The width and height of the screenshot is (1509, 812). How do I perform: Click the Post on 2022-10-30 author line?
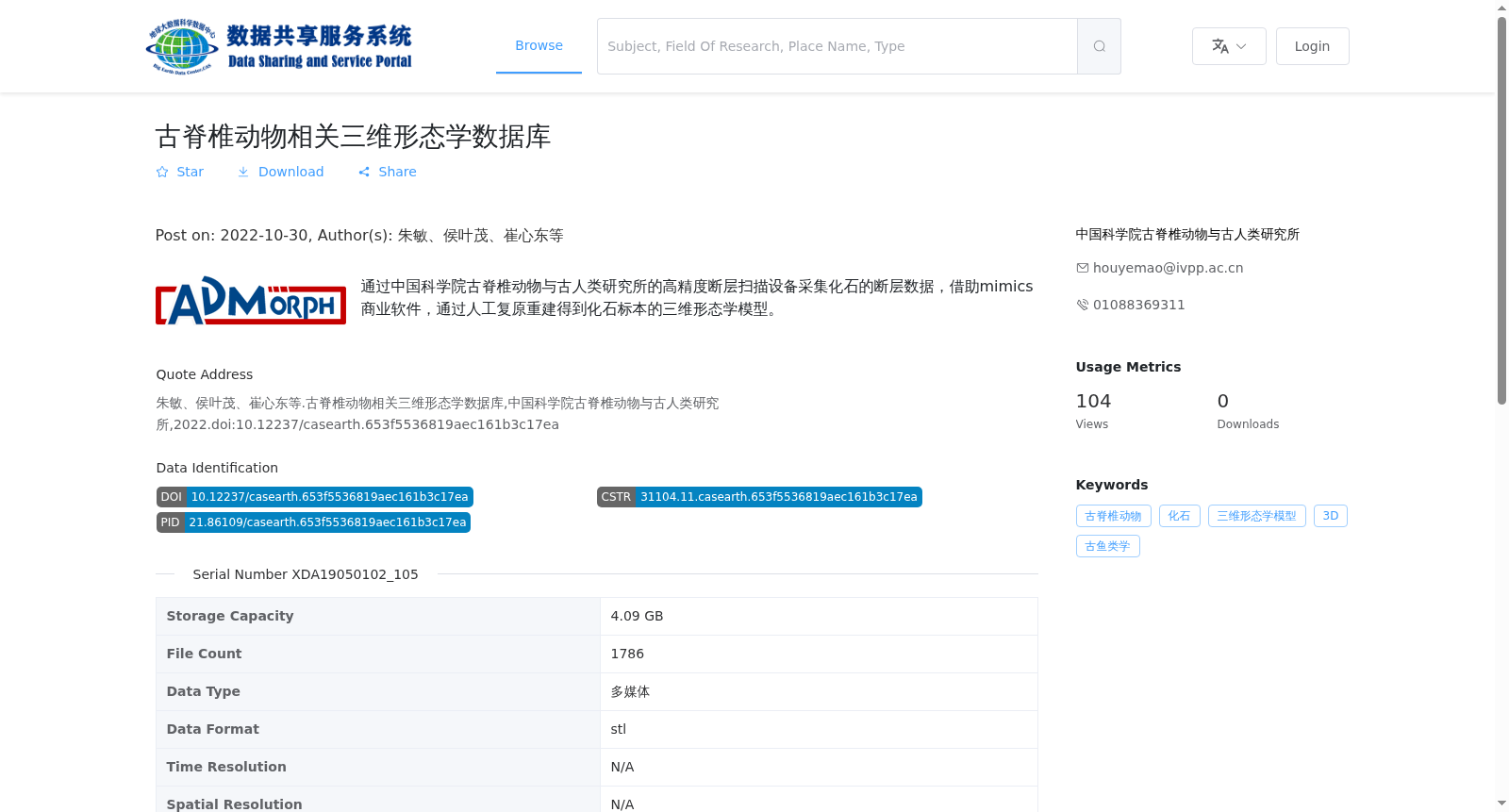[359, 236]
